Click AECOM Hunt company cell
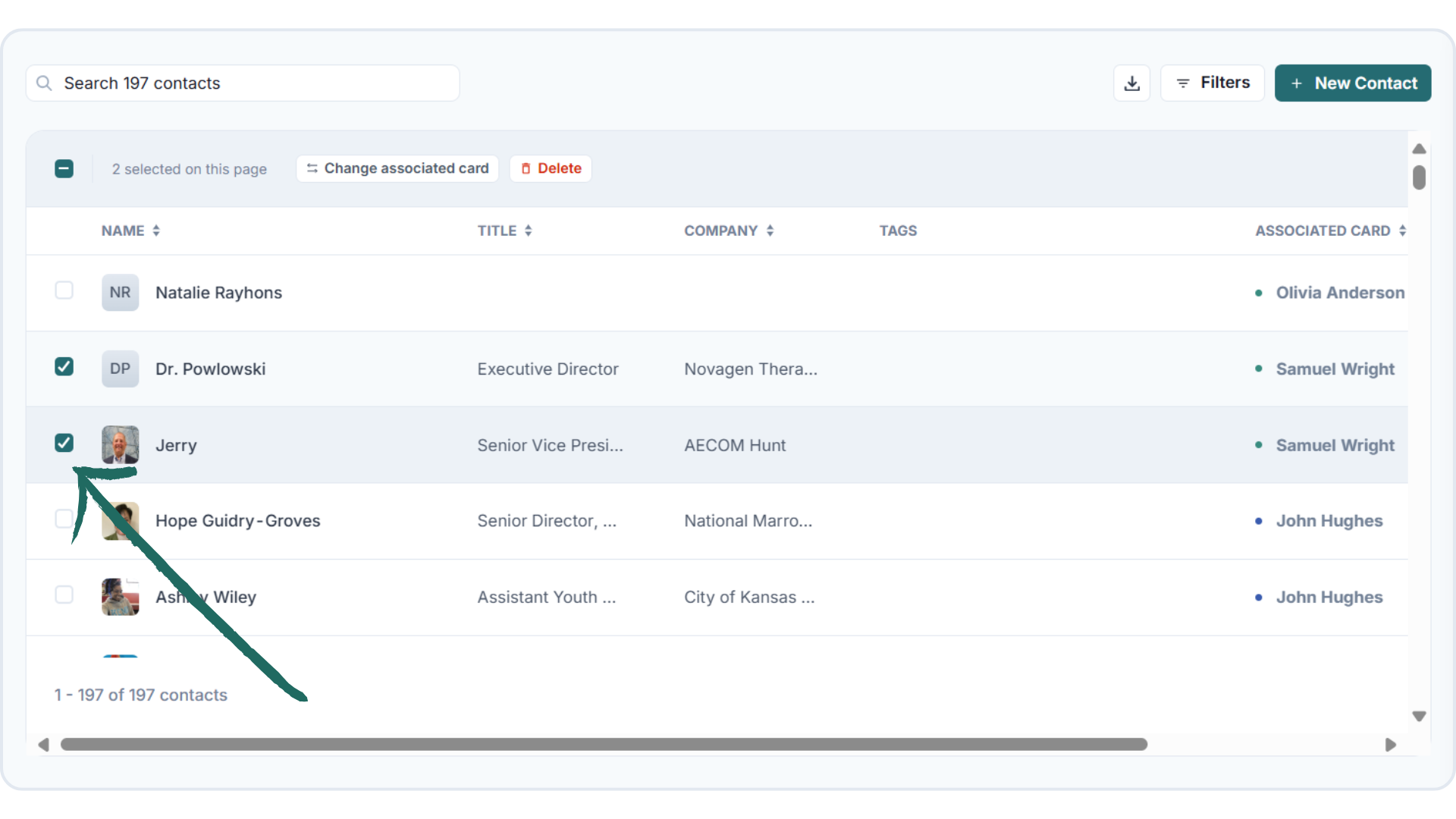Image resolution: width=1456 pixels, height=819 pixels. 735,445
